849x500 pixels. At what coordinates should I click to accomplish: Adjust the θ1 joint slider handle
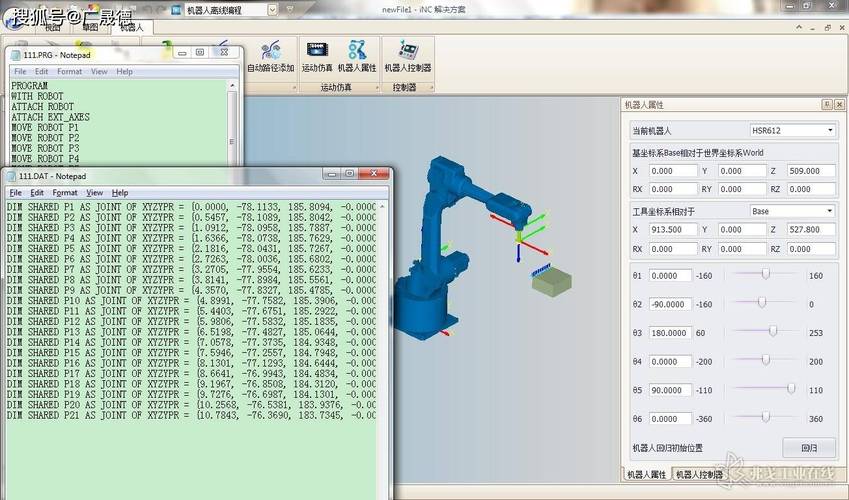(766, 274)
